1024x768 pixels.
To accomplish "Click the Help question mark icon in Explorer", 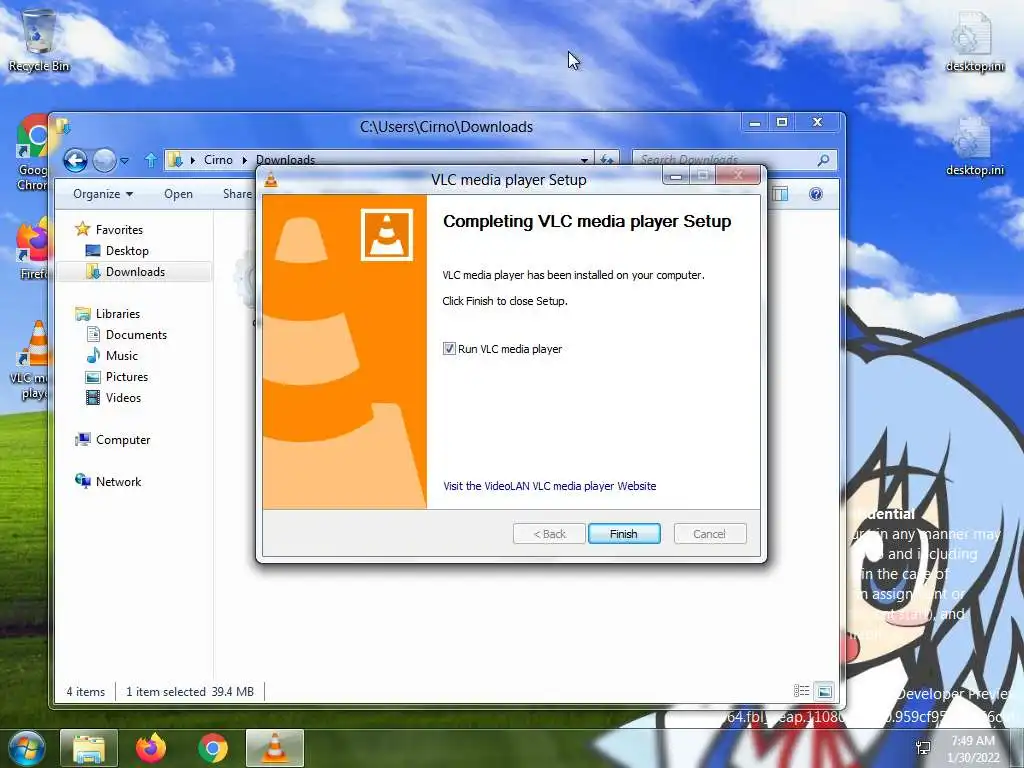I will (816, 194).
